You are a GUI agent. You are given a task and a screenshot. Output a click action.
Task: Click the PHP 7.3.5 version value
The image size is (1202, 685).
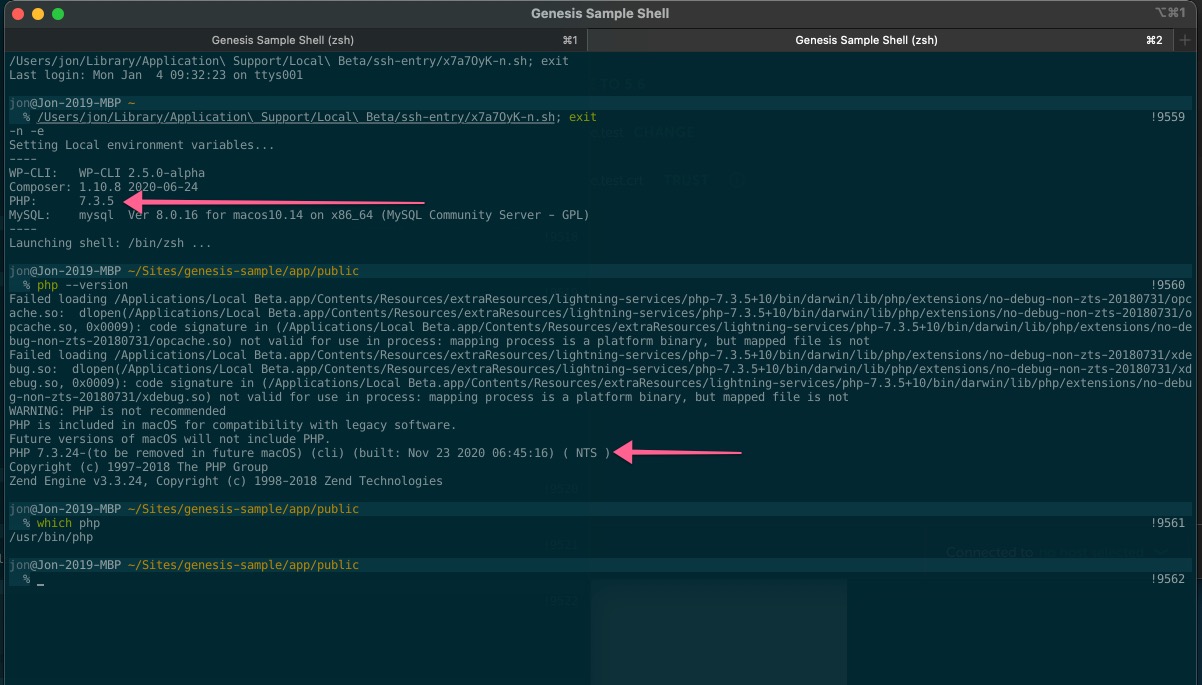[97, 201]
